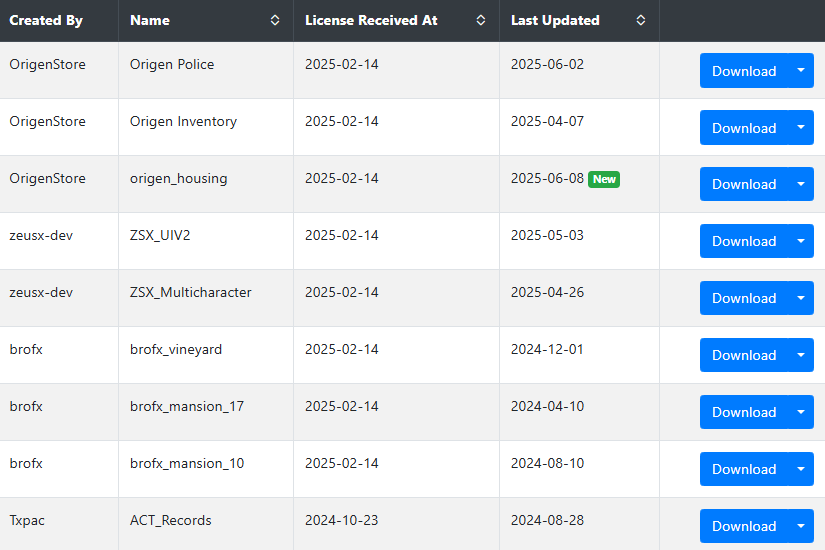The height and width of the screenshot is (550, 825).
Task: Click last updated date 2025-06-08
Action: coord(547,178)
